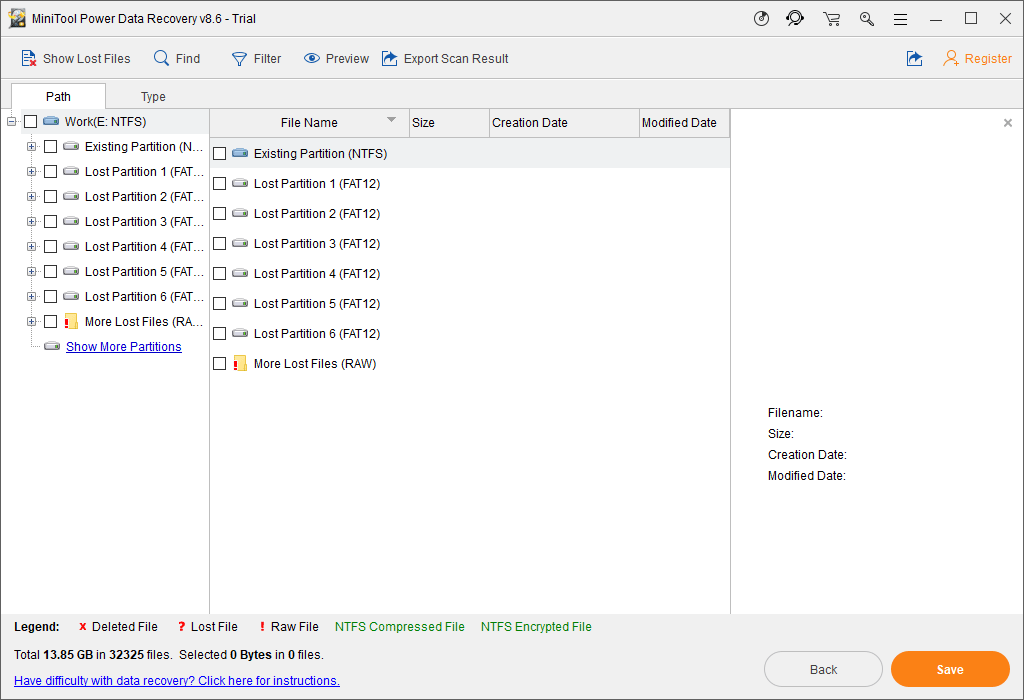Screen dimensions: 1024x700
Task: Click the Existing Partition drive icon in file list
Action: 240,153
